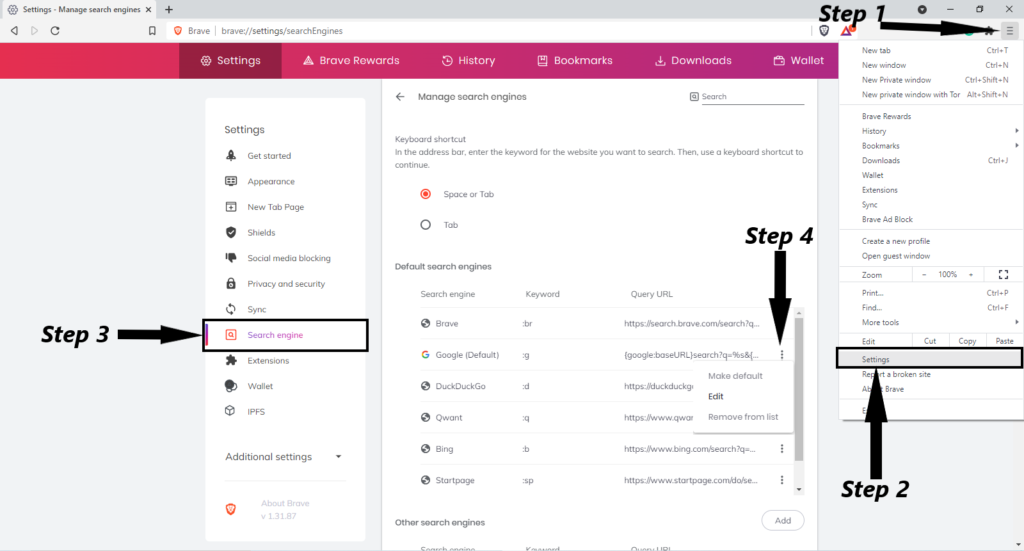
Task: Switch to Wallet top tab
Action: [x=799, y=61]
